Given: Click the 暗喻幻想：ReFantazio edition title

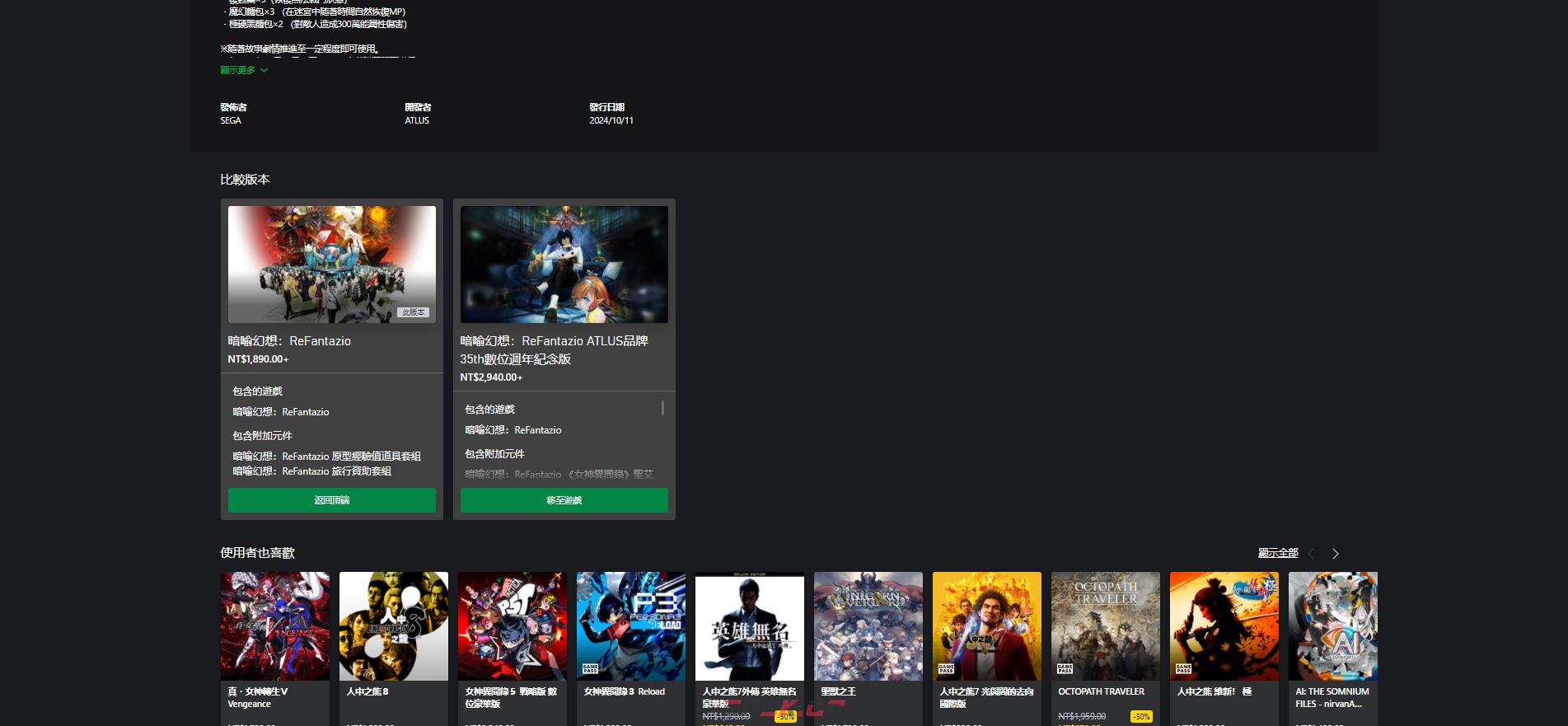Looking at the screenshot, I should [x=289, y=341].
